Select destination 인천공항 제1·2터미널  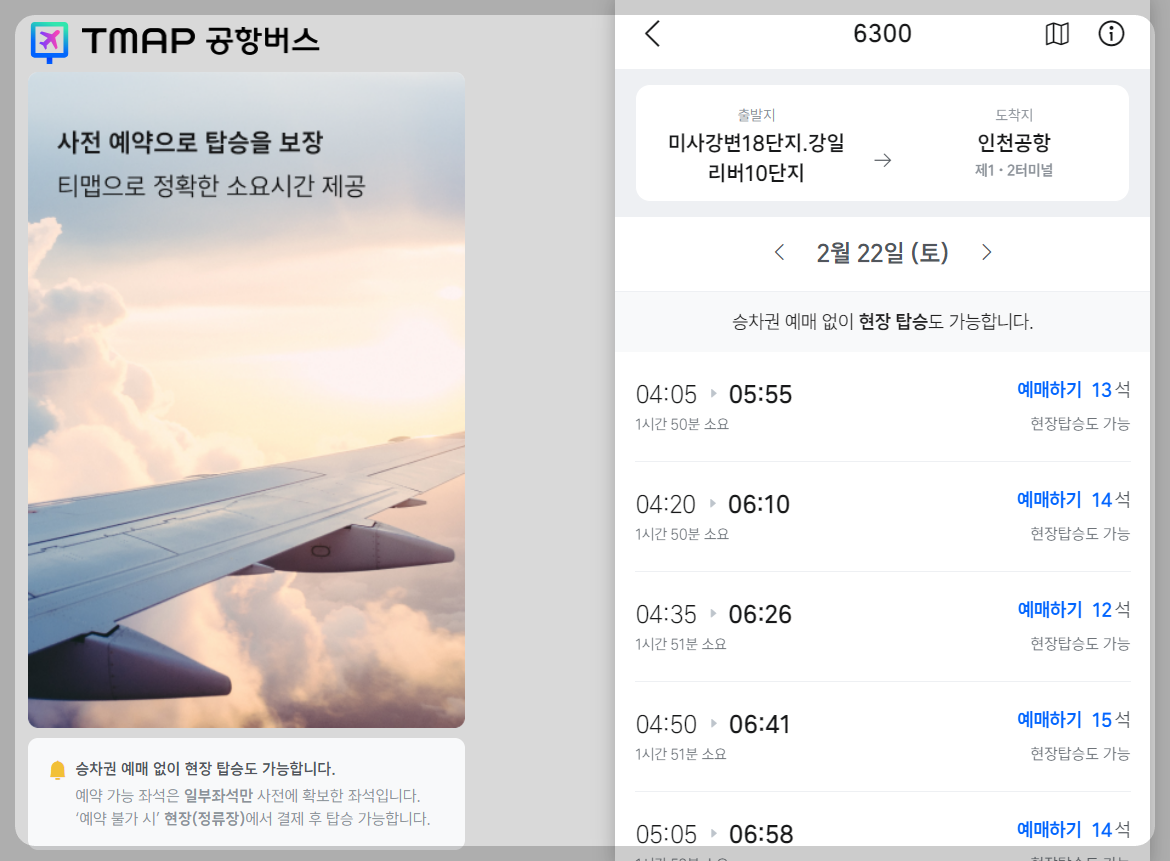pyautogui.click(x=1013, y=154)
